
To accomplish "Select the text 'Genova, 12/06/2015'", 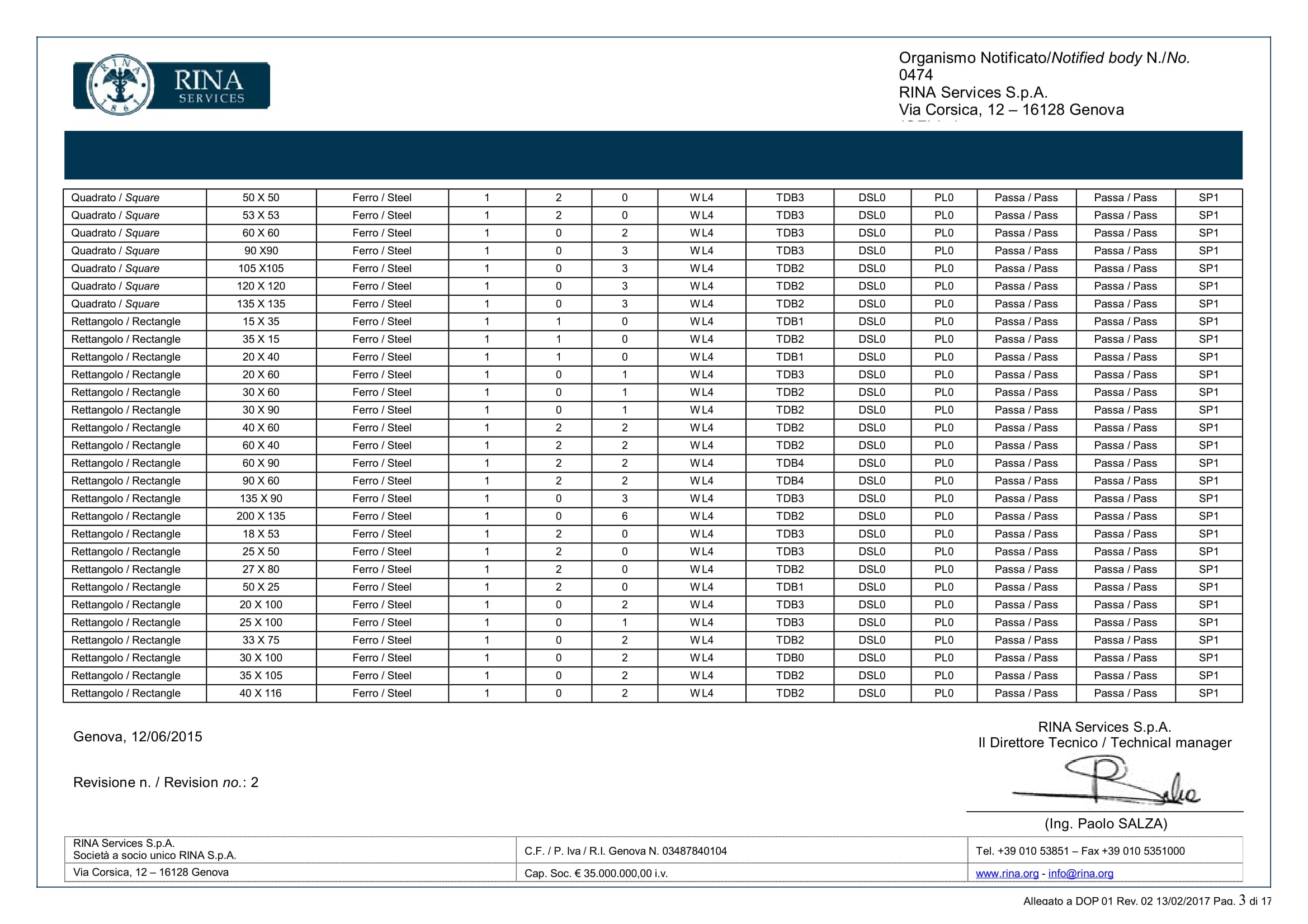I will [138, 737].
